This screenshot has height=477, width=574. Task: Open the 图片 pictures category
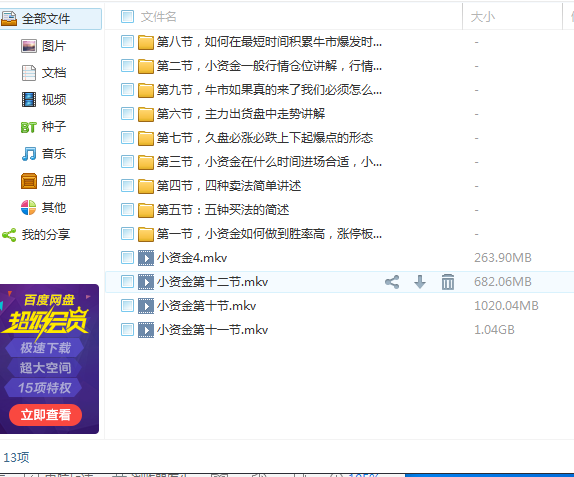tap(44, 46)
